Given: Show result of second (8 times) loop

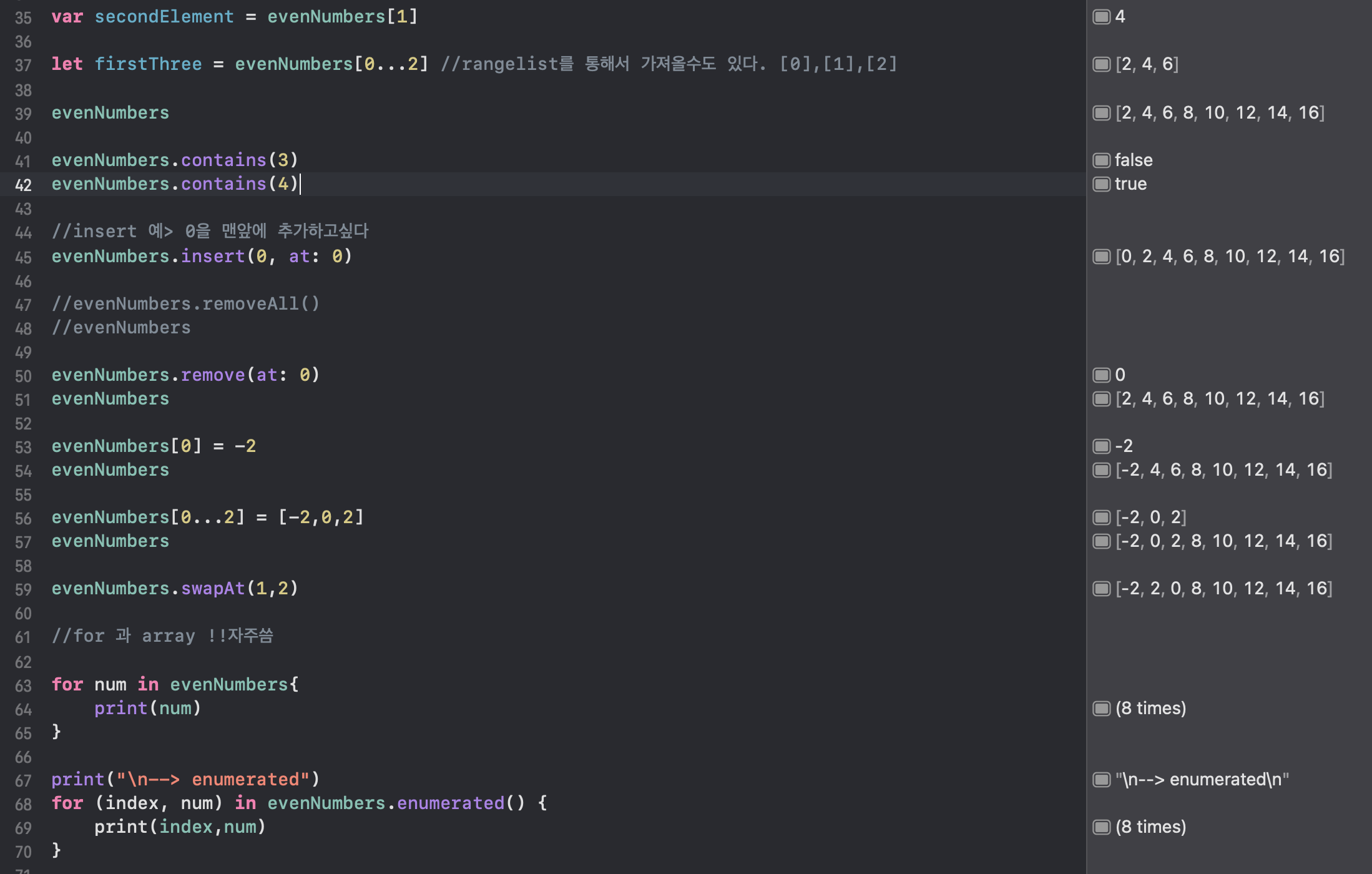Looking at the screenshot, I should point(1102,827).
